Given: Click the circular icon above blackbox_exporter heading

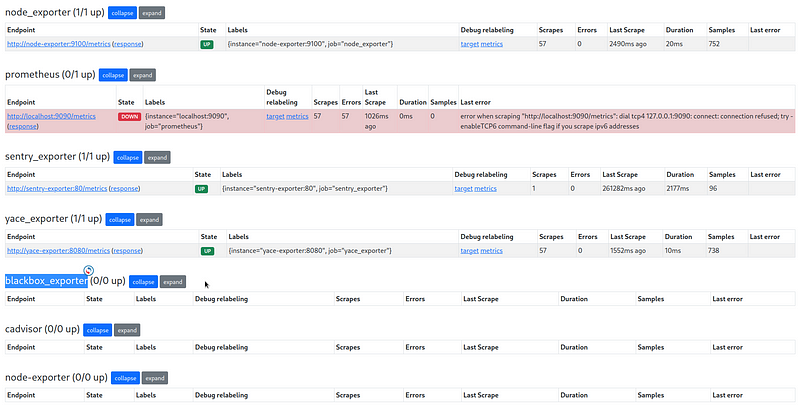Looking at the screenshot, I should coord(88,270).
